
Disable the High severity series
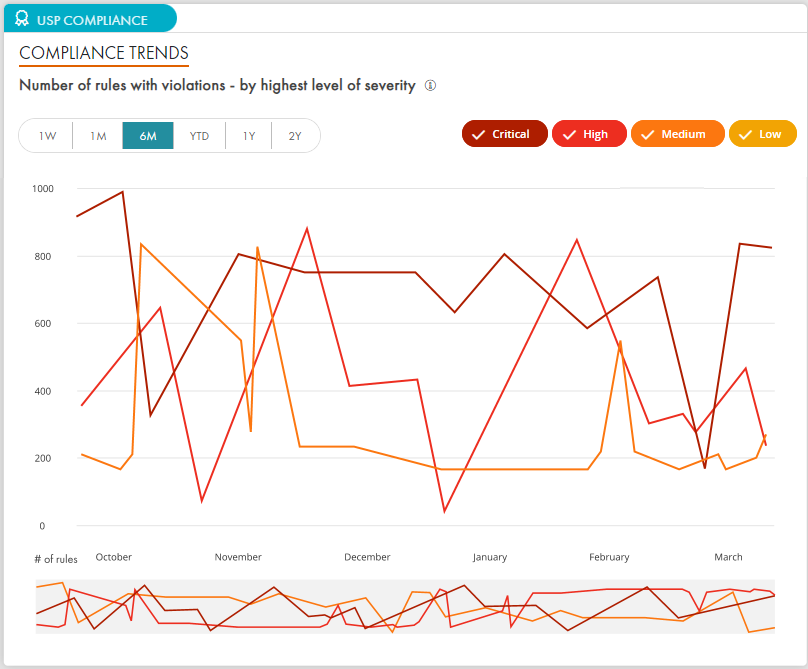tap(588, 134)
